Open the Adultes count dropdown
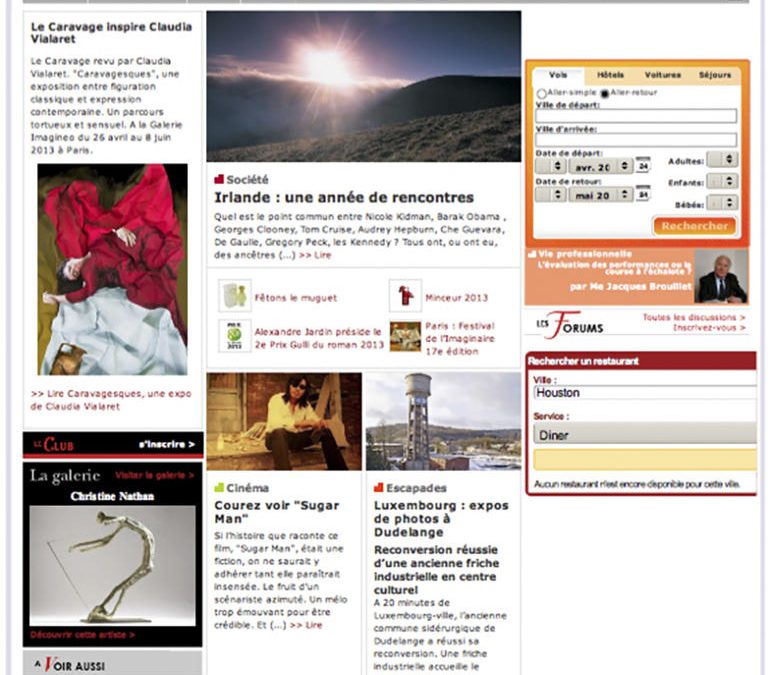The width and height of the screenshot is (772, 675). coord(724,159)
